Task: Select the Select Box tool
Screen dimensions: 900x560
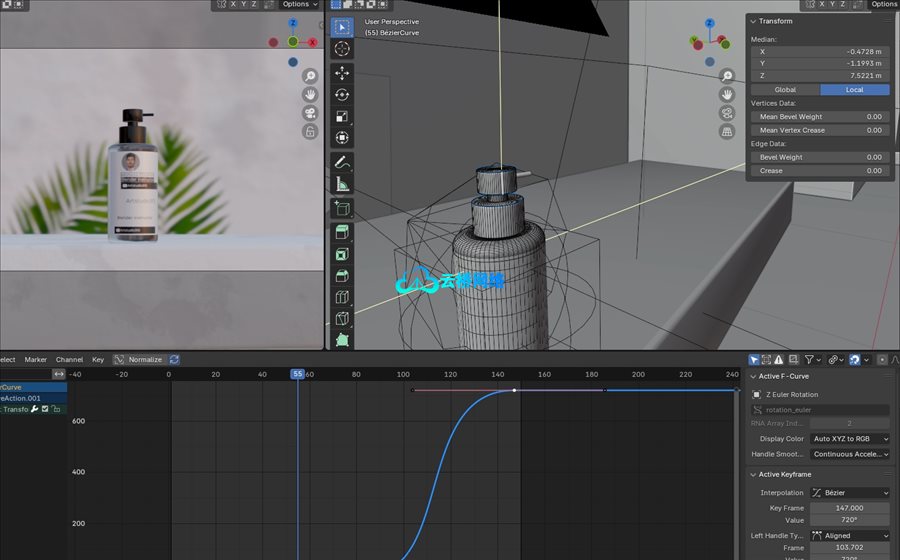Action: 342,27
